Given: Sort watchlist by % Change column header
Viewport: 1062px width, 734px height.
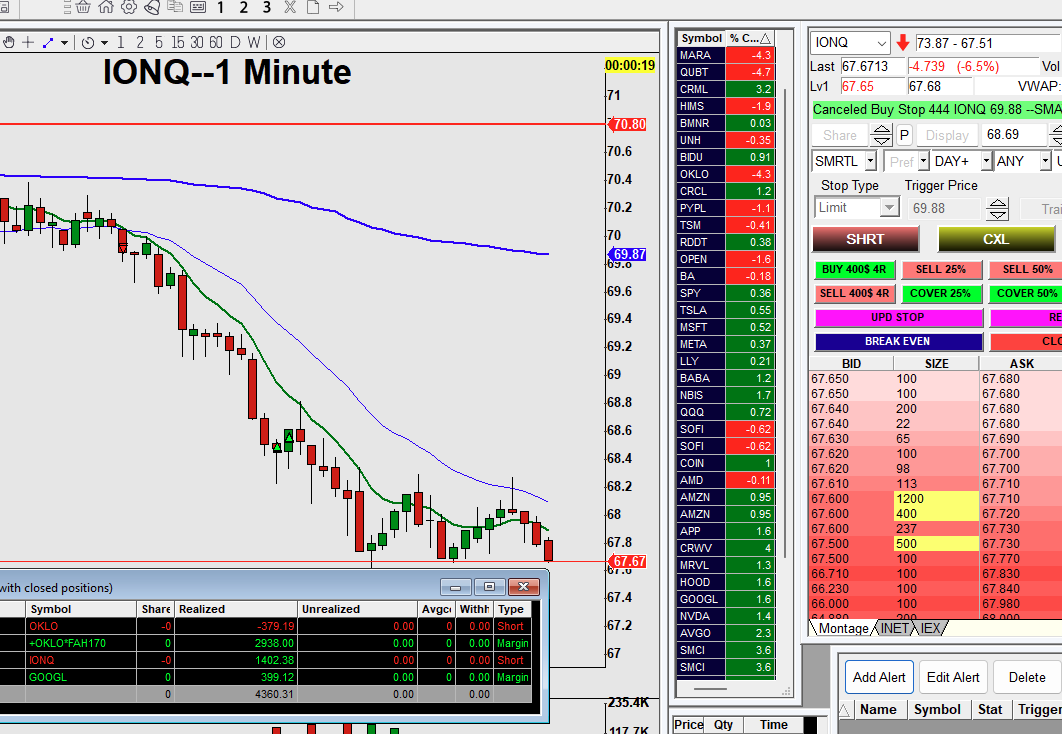Looking at the screenshot, I should coord(750,38).
